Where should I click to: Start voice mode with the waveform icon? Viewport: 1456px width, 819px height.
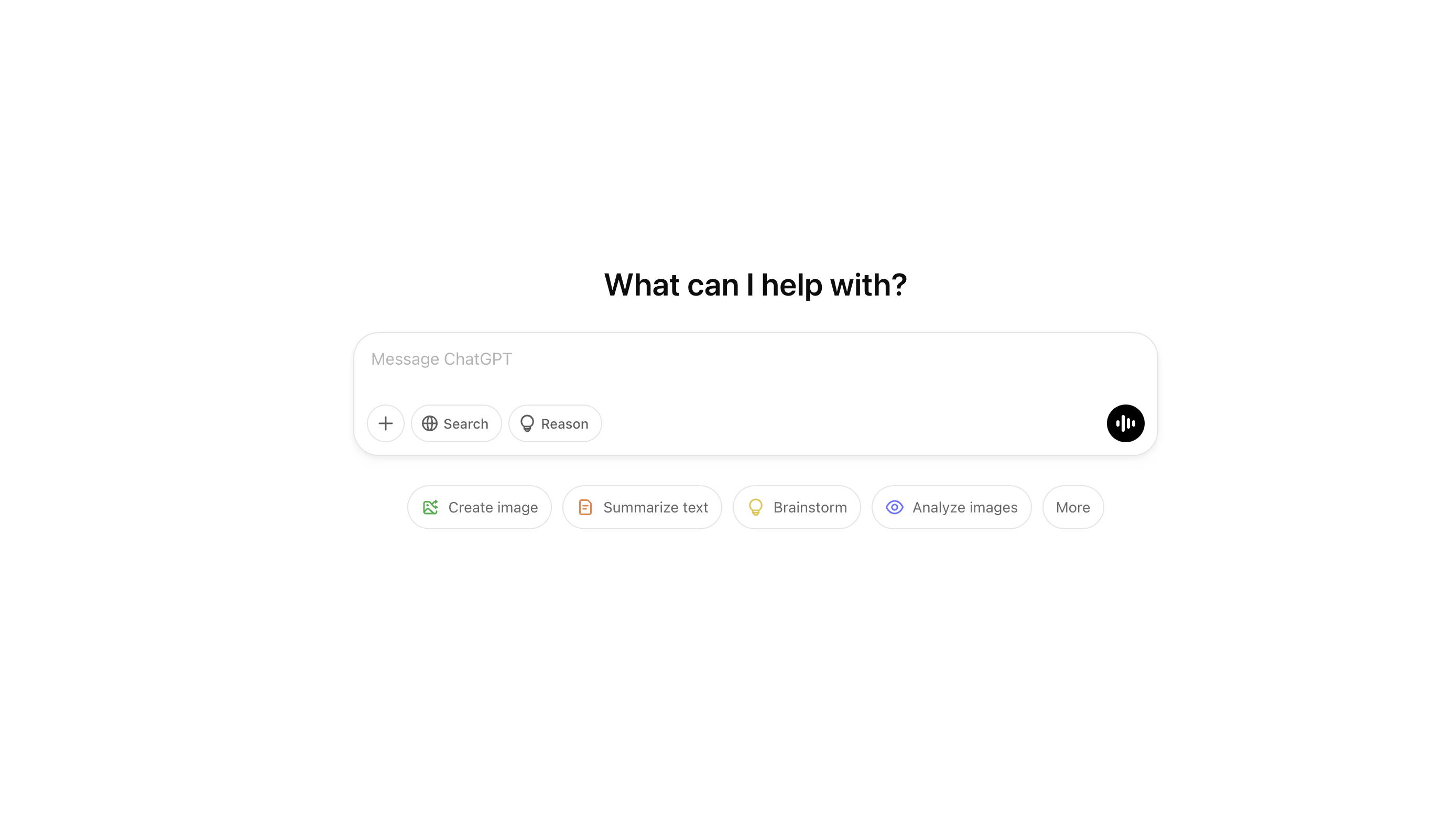pyautogui.click(x=1125, y=423)
